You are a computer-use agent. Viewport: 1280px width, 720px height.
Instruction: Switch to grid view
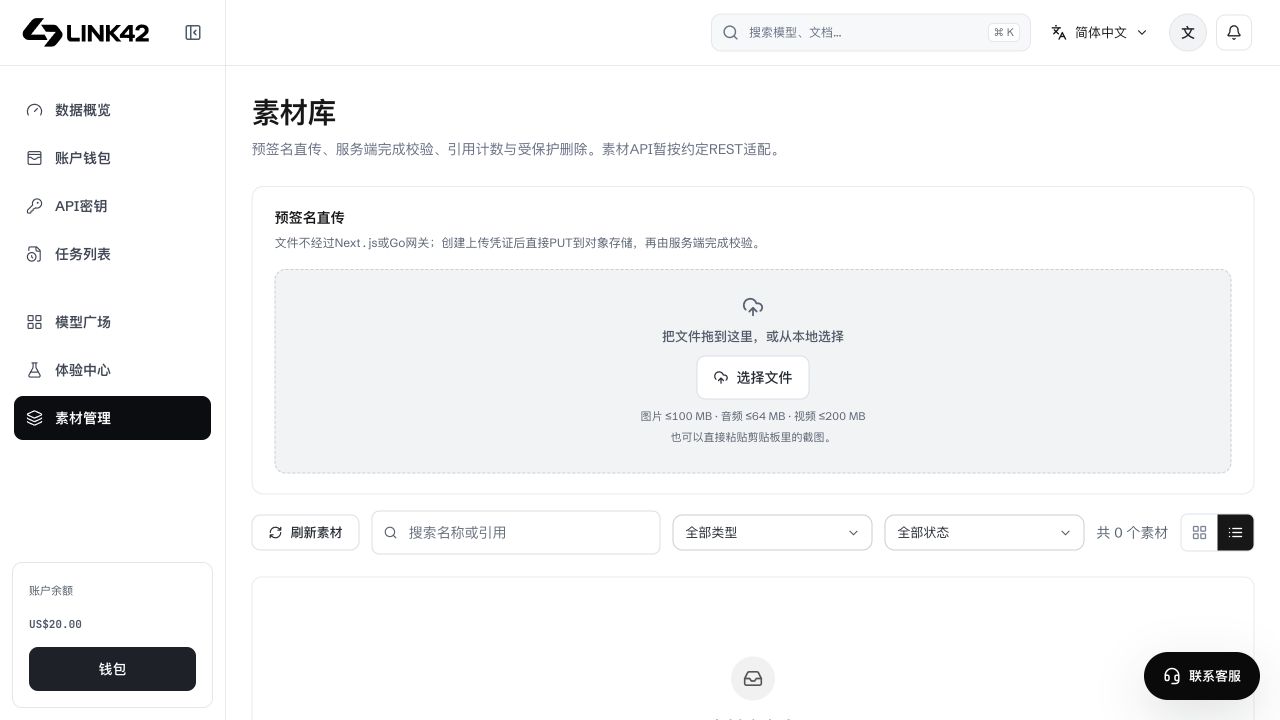1200,532
